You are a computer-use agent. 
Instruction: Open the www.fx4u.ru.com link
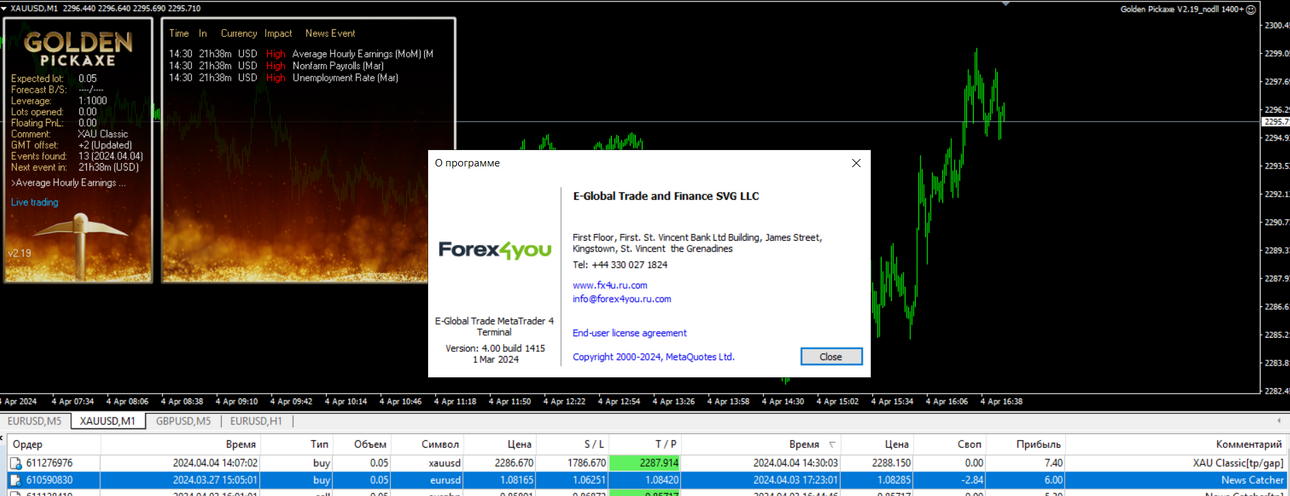tap(610, 285)
